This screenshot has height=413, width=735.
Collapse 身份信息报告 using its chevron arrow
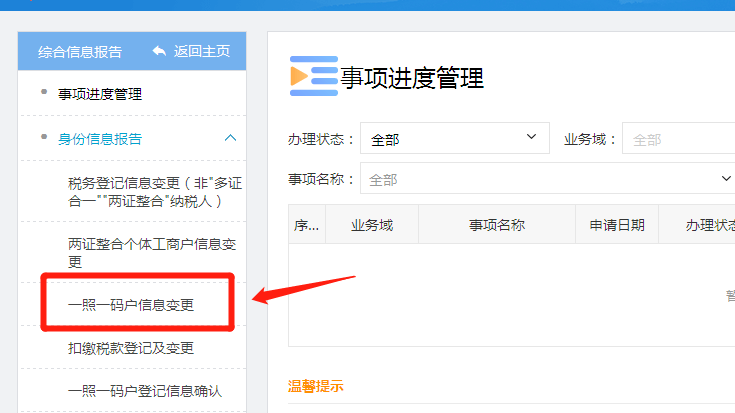[230, 139]
